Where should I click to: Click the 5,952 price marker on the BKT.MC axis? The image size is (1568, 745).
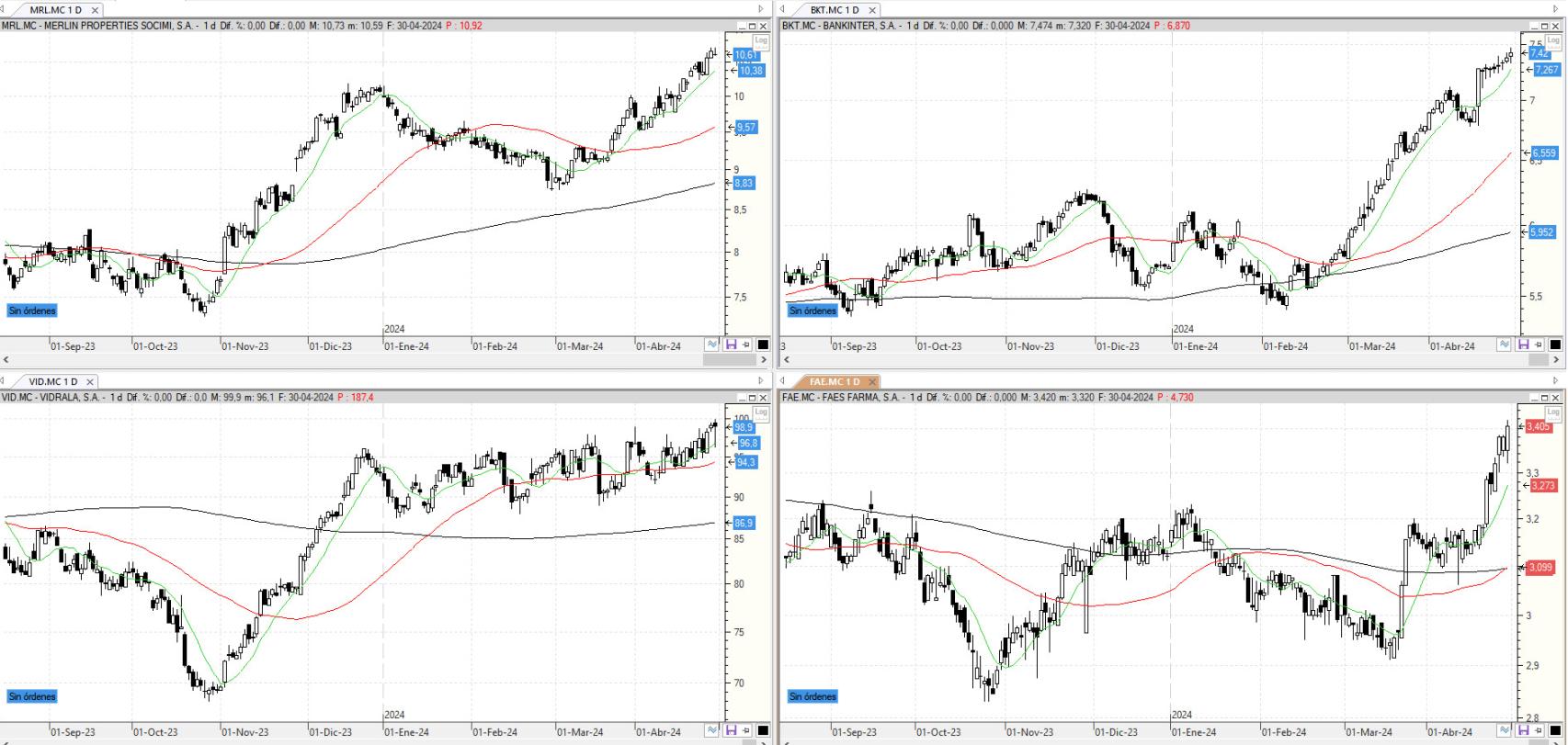click(1542, 232)
